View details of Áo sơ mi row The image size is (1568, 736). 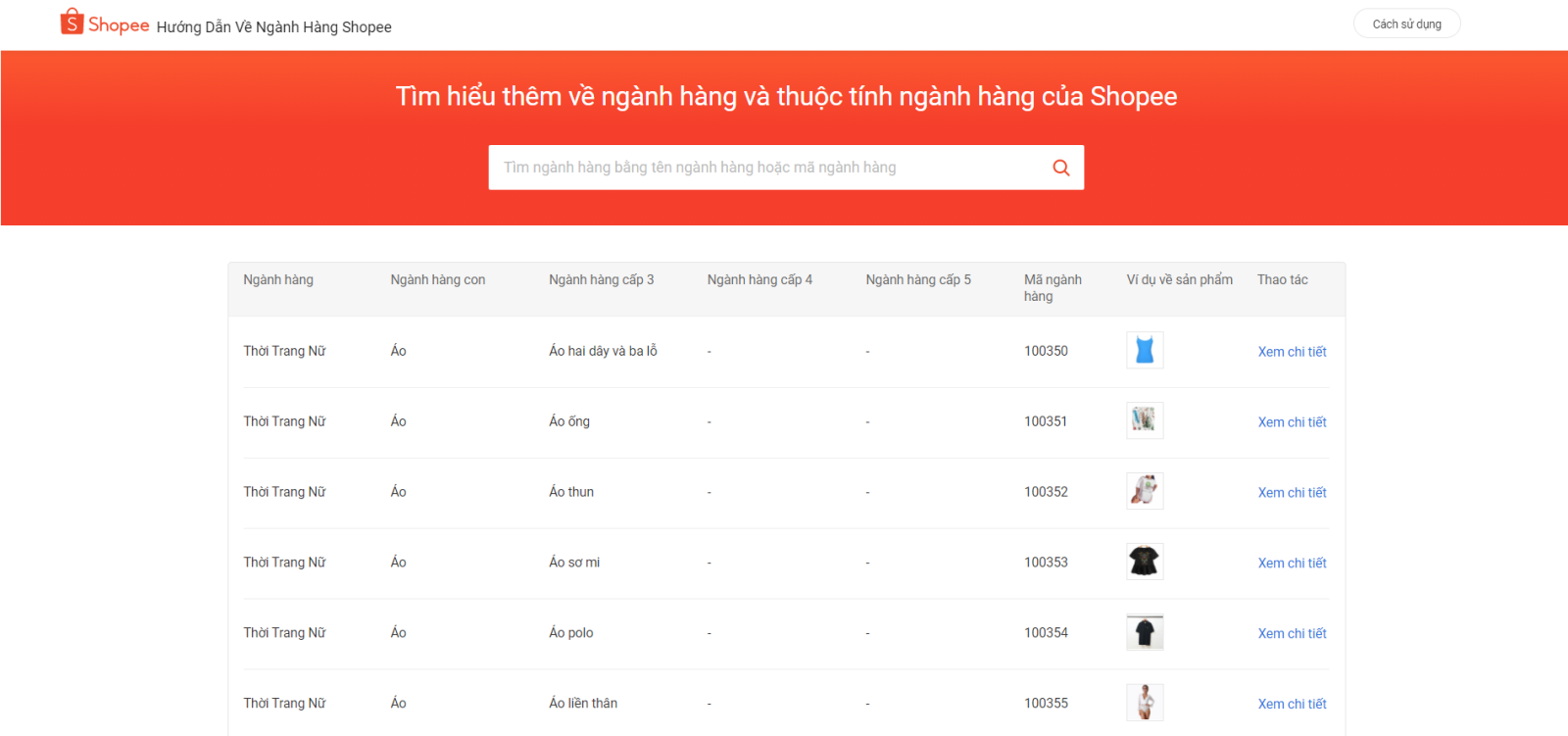[1292, 564]
